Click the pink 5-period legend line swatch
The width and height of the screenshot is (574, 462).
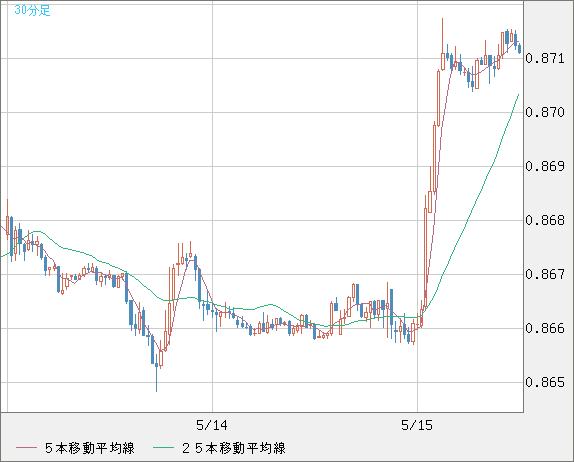(26, 448)
